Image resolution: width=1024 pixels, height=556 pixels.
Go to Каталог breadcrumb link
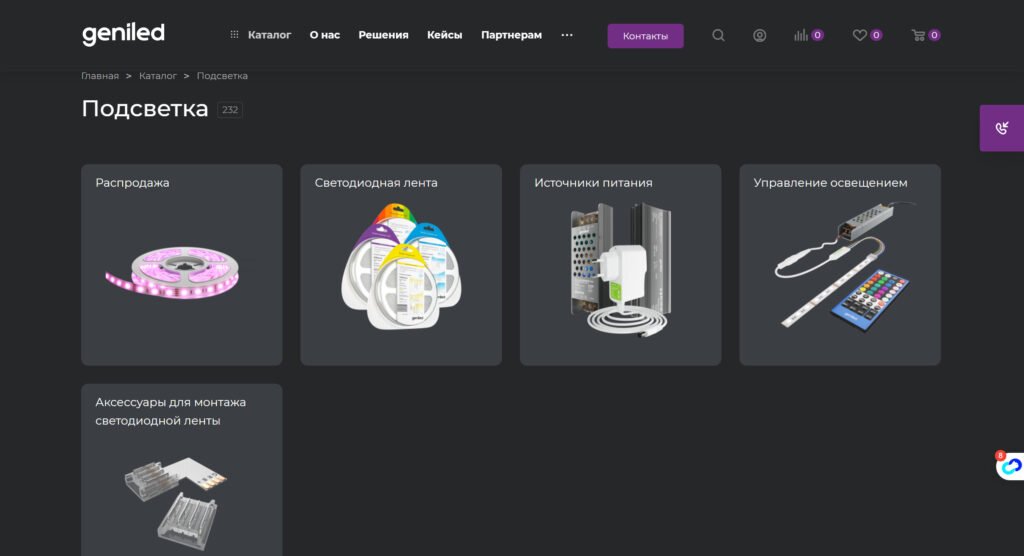pos(158,76)
